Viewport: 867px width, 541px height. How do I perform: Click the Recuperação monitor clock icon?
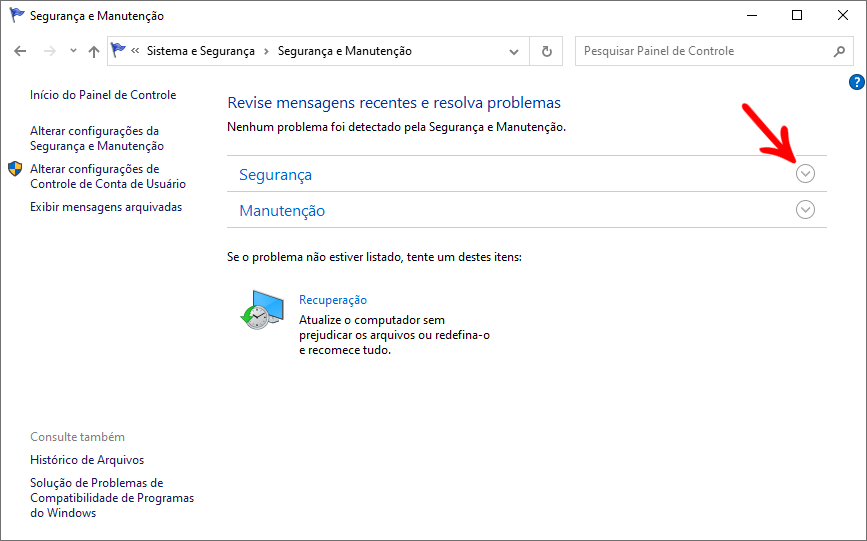click(262, 310)
